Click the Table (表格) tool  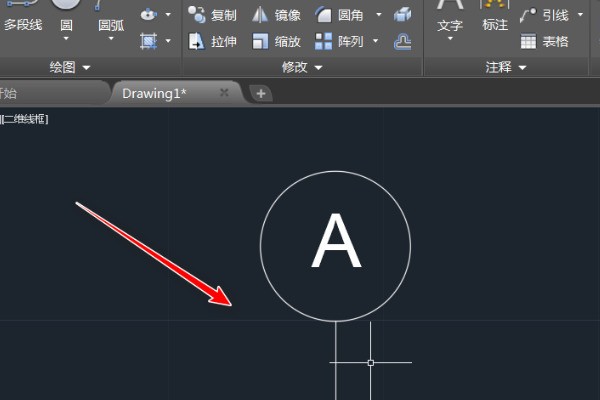coord(545,41)
